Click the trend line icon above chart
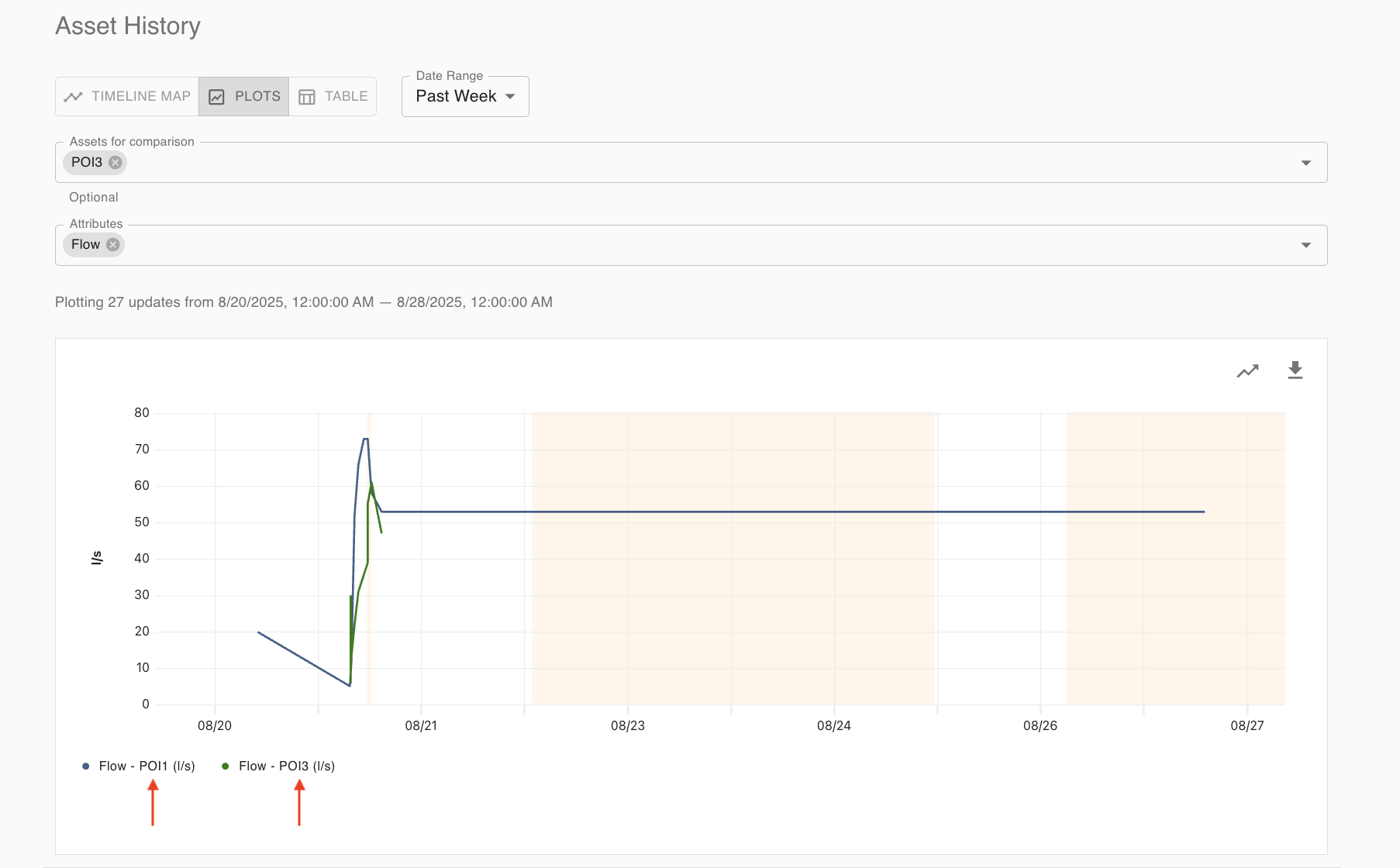The image size is (1400, 868). point(1247,371)
